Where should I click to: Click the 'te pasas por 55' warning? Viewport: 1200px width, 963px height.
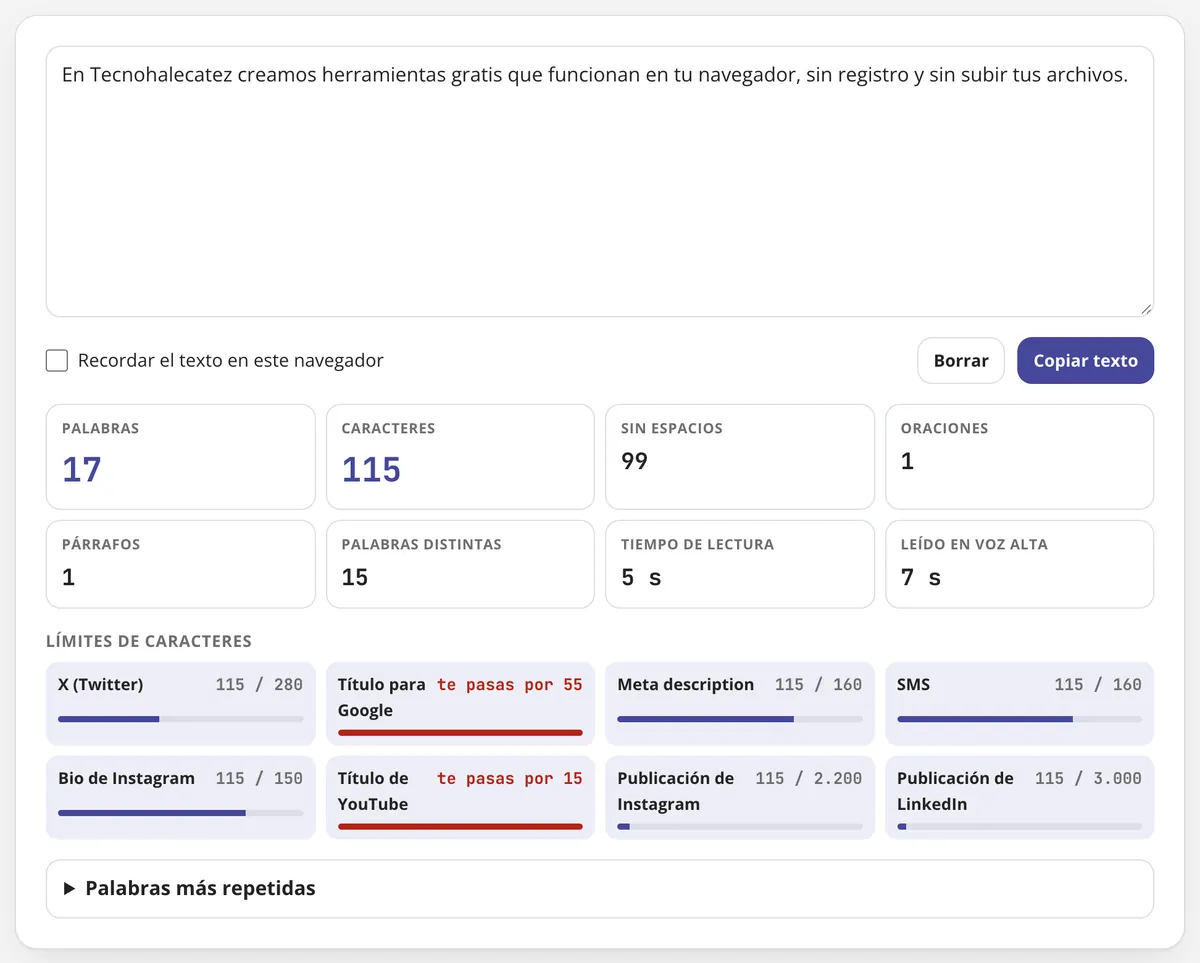(510, 685)
